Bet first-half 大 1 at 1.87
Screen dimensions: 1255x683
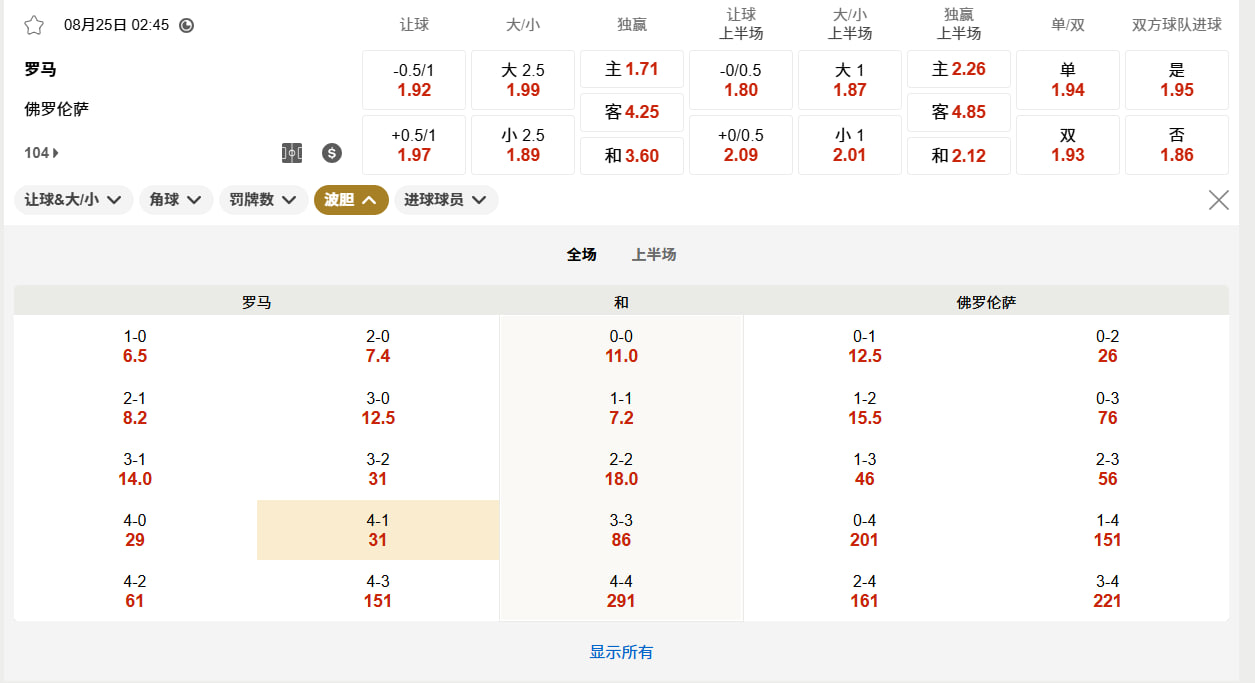(x=850, y=80)
